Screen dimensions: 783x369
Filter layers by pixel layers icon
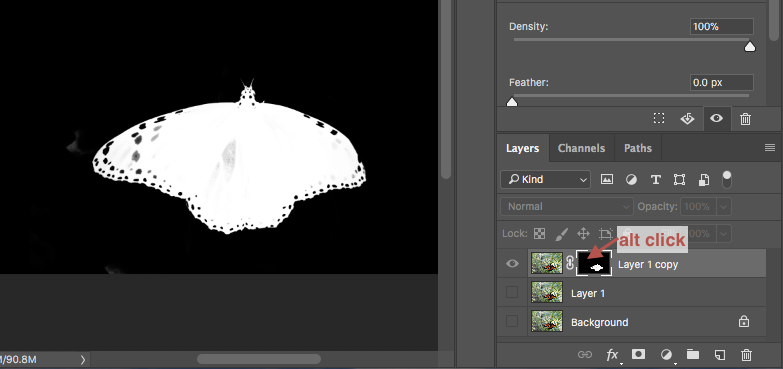pyautogui.click(x=607, y=179)
